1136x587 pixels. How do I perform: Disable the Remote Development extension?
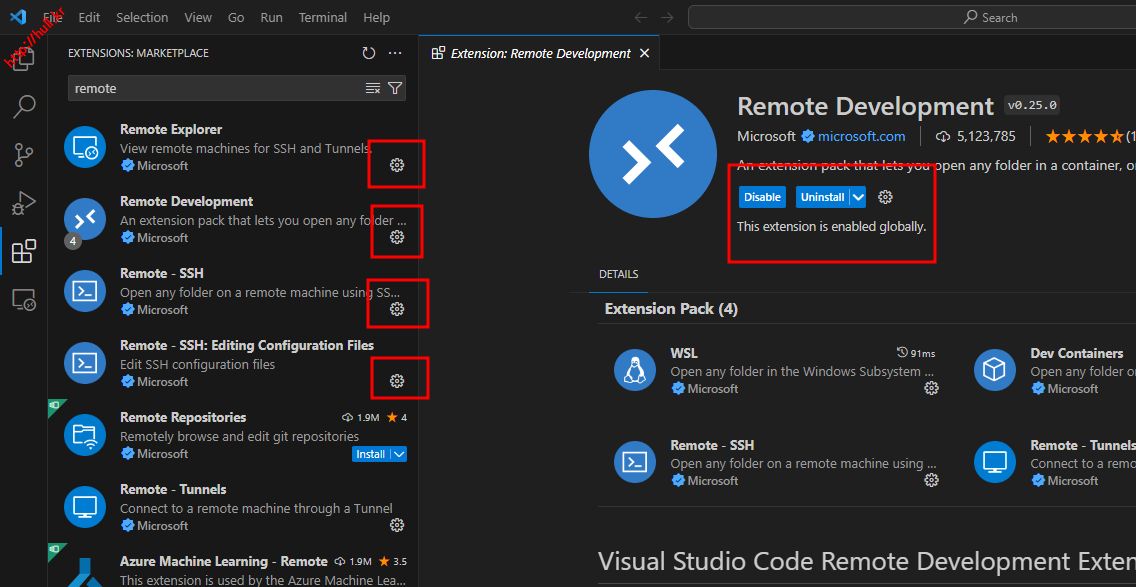(762, 197)
